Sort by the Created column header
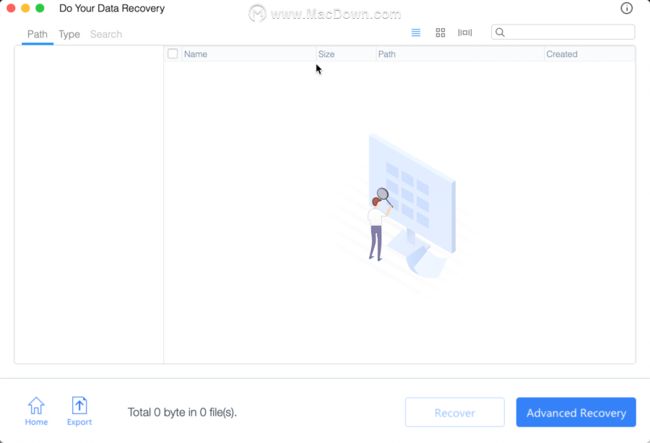650x443 pixels. point(589,54)
